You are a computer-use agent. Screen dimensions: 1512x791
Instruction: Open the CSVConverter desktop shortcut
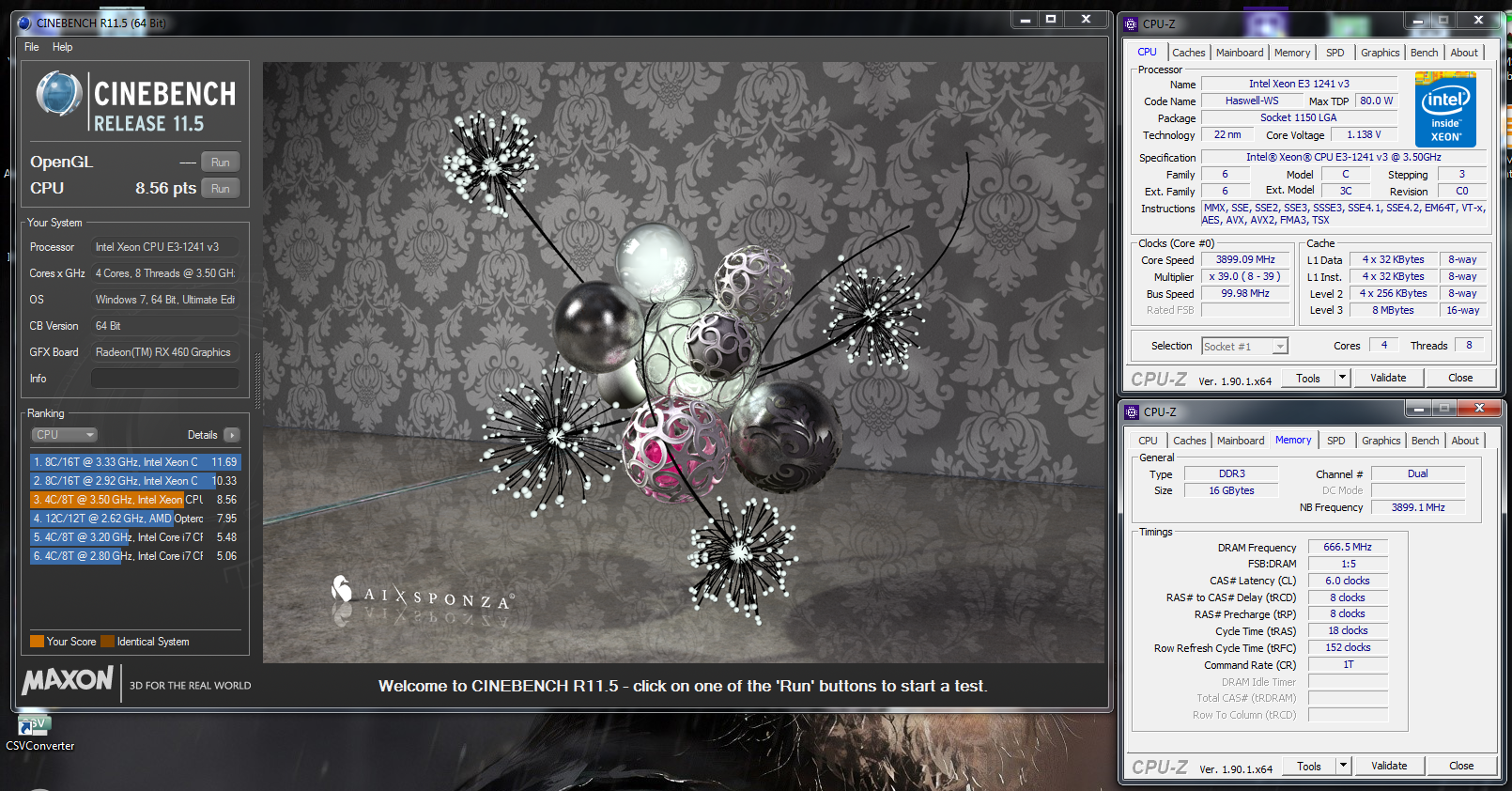coord(39,734)
